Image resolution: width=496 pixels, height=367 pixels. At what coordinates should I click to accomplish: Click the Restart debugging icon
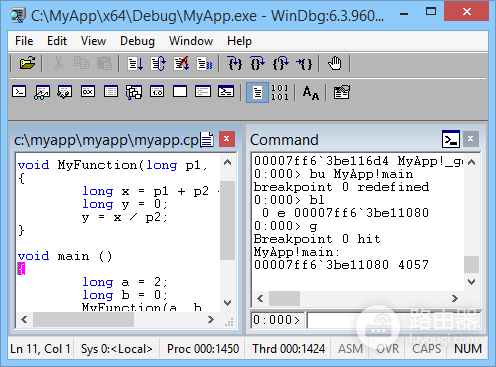(x=158, y=63)
